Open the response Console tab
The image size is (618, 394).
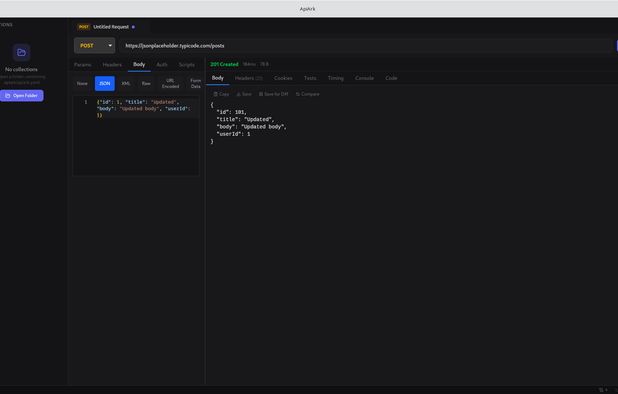point(365,78)
